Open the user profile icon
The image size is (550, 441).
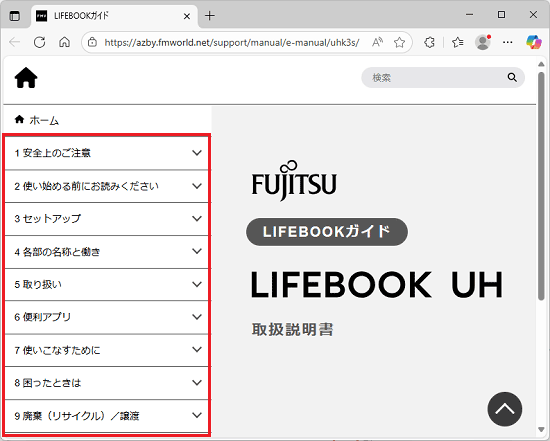click(x=483, y=42)
